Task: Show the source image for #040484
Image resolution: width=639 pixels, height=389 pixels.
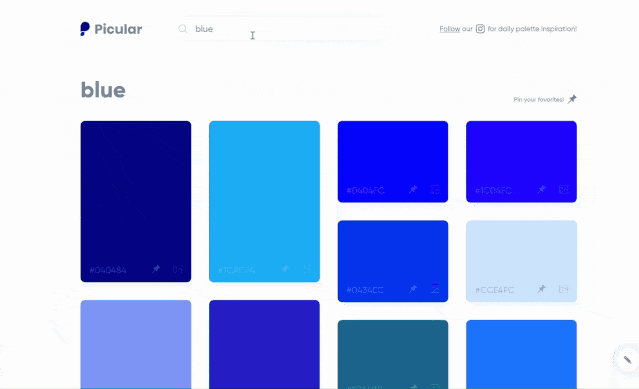Action: [178, 269]
